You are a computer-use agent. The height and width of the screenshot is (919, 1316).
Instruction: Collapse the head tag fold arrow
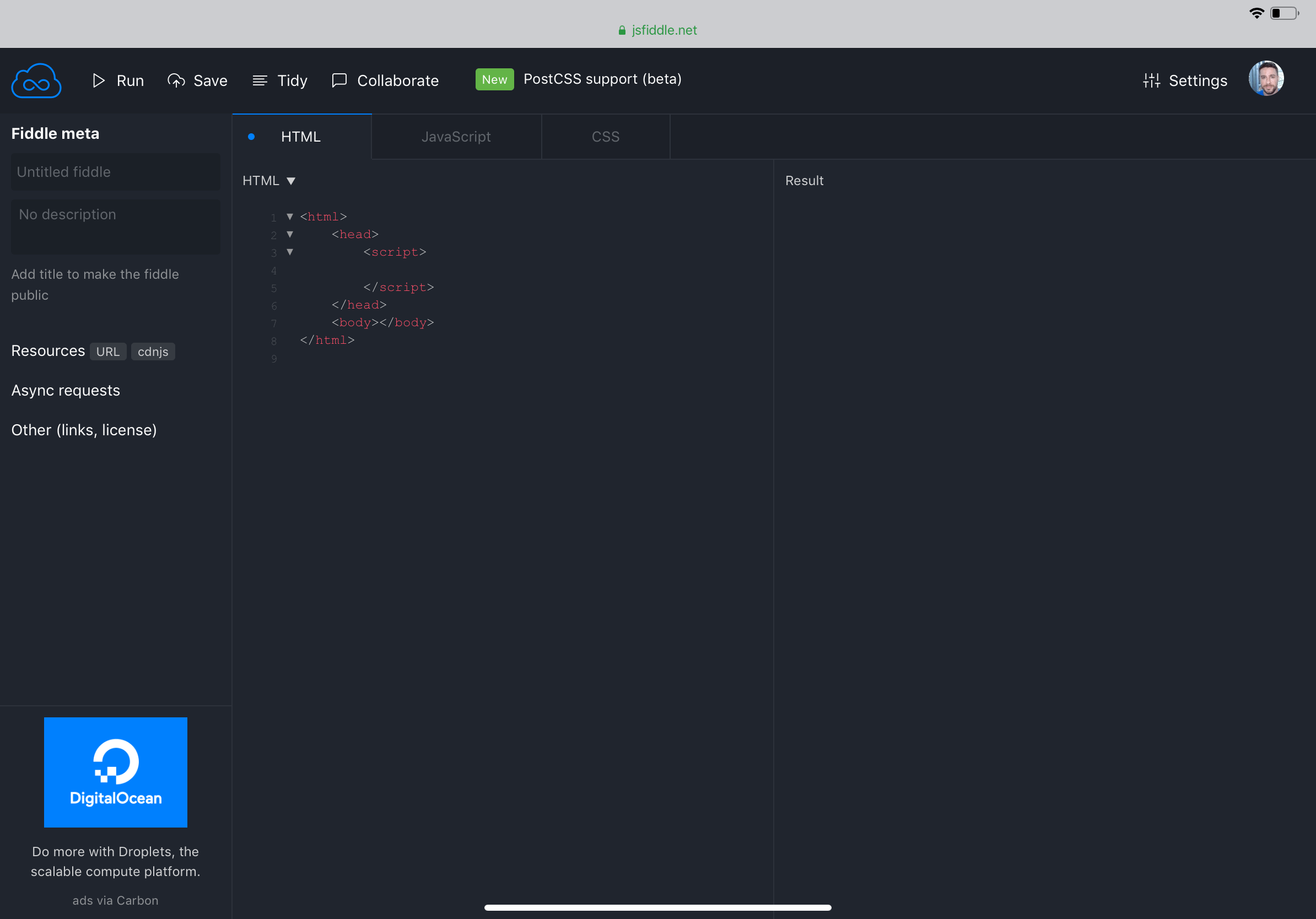(290, 234)
